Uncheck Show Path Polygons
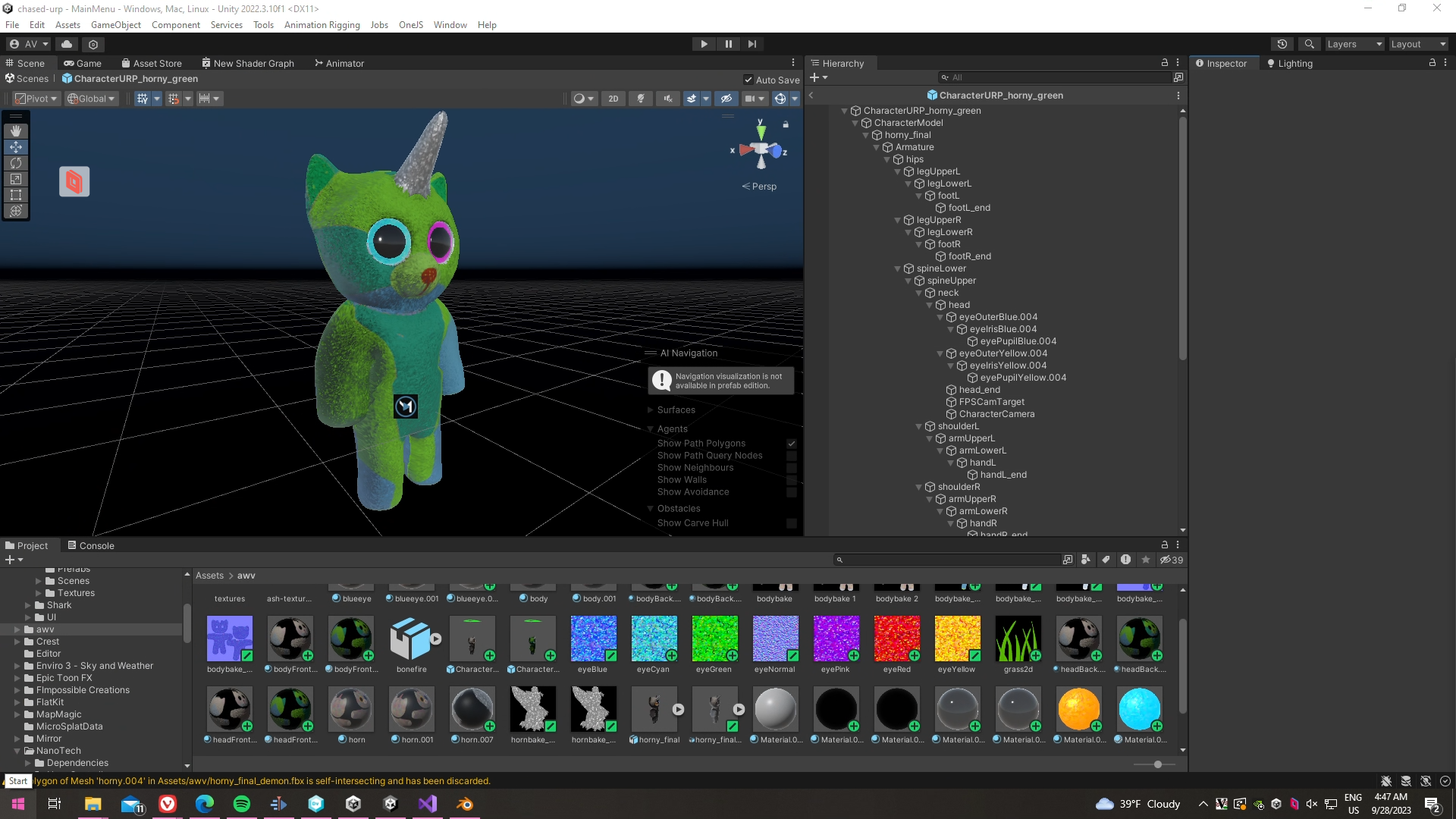This screenshot has width=1456, height=819. pos(792,444)
